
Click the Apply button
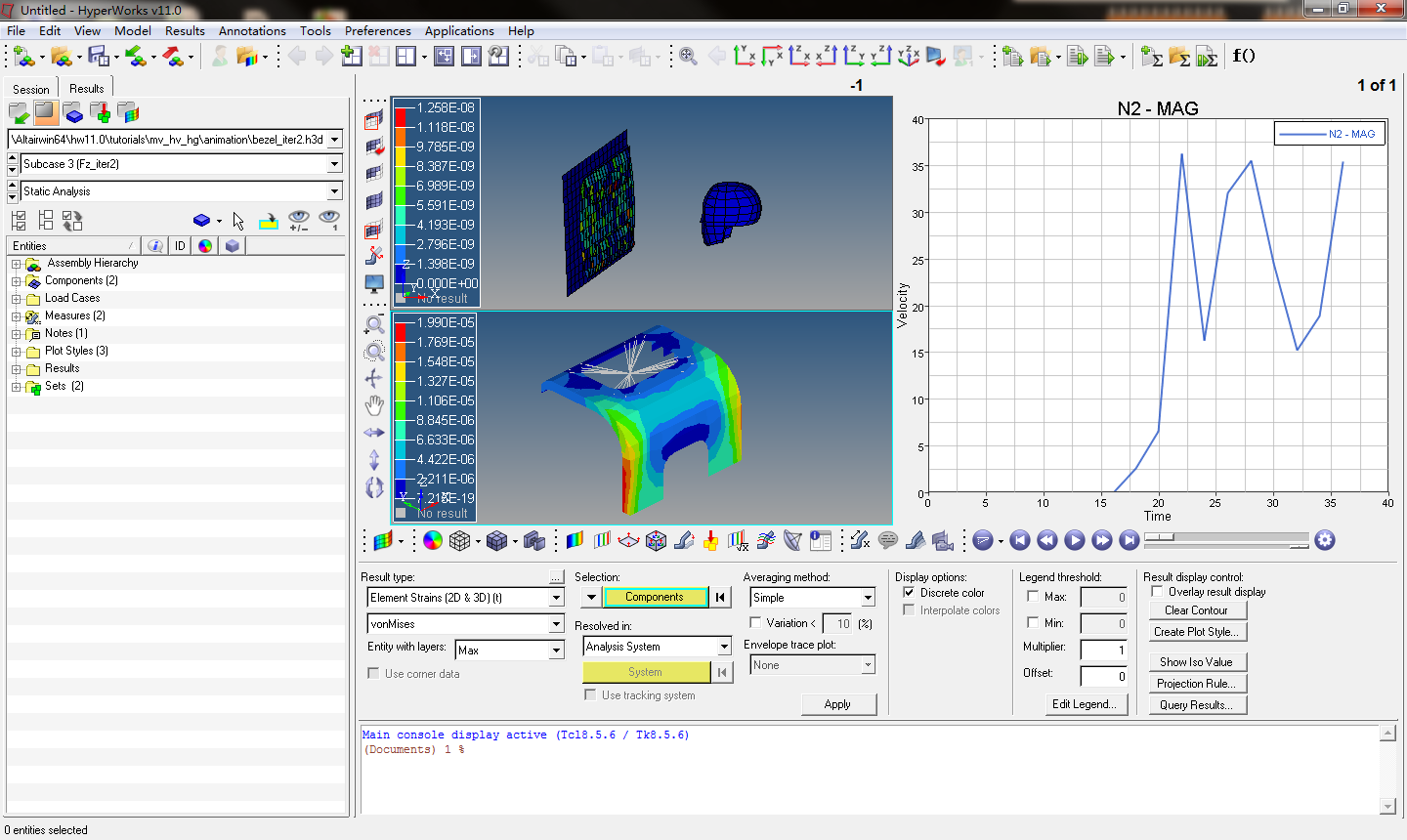click(x=837, y=704)
